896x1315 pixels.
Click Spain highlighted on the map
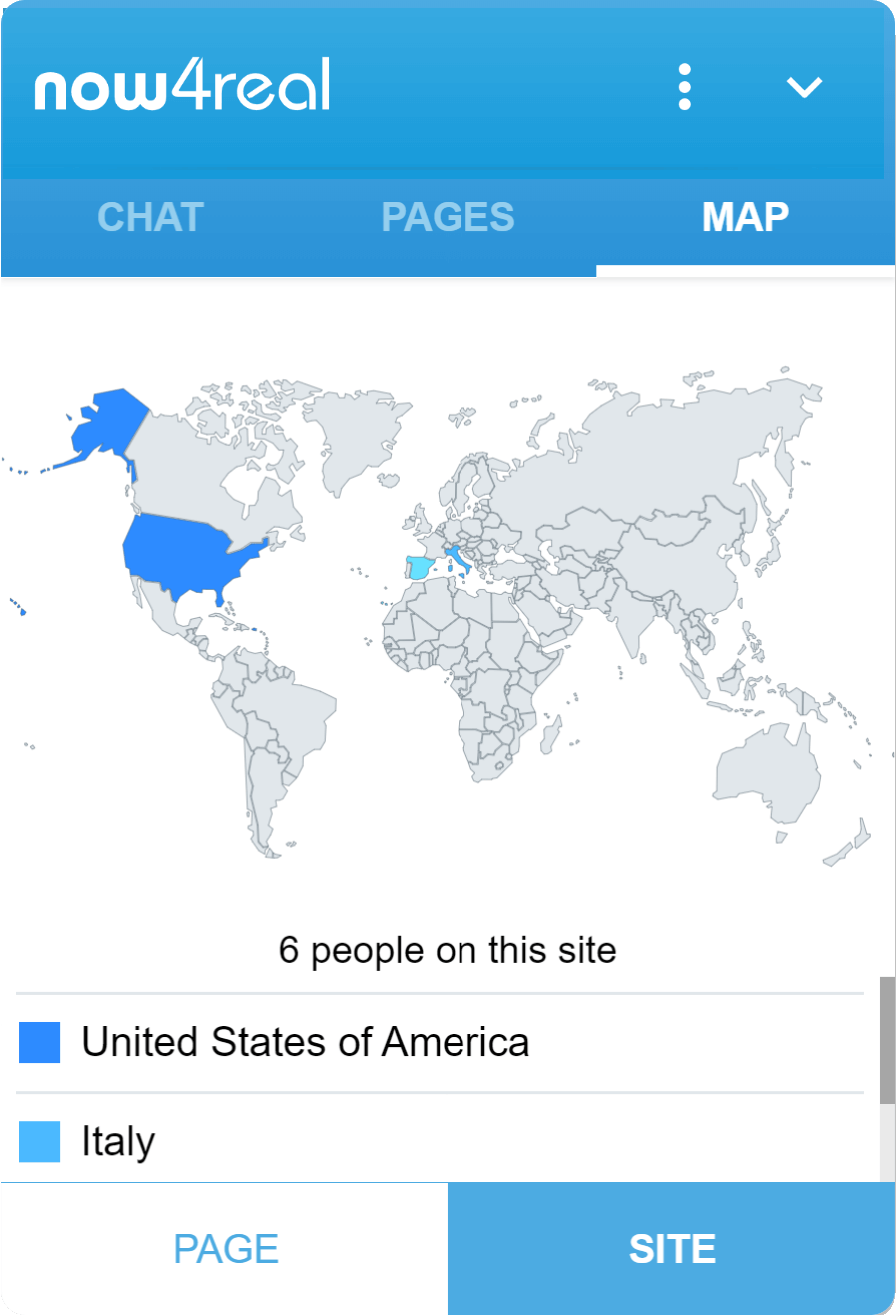pos(423,568)
